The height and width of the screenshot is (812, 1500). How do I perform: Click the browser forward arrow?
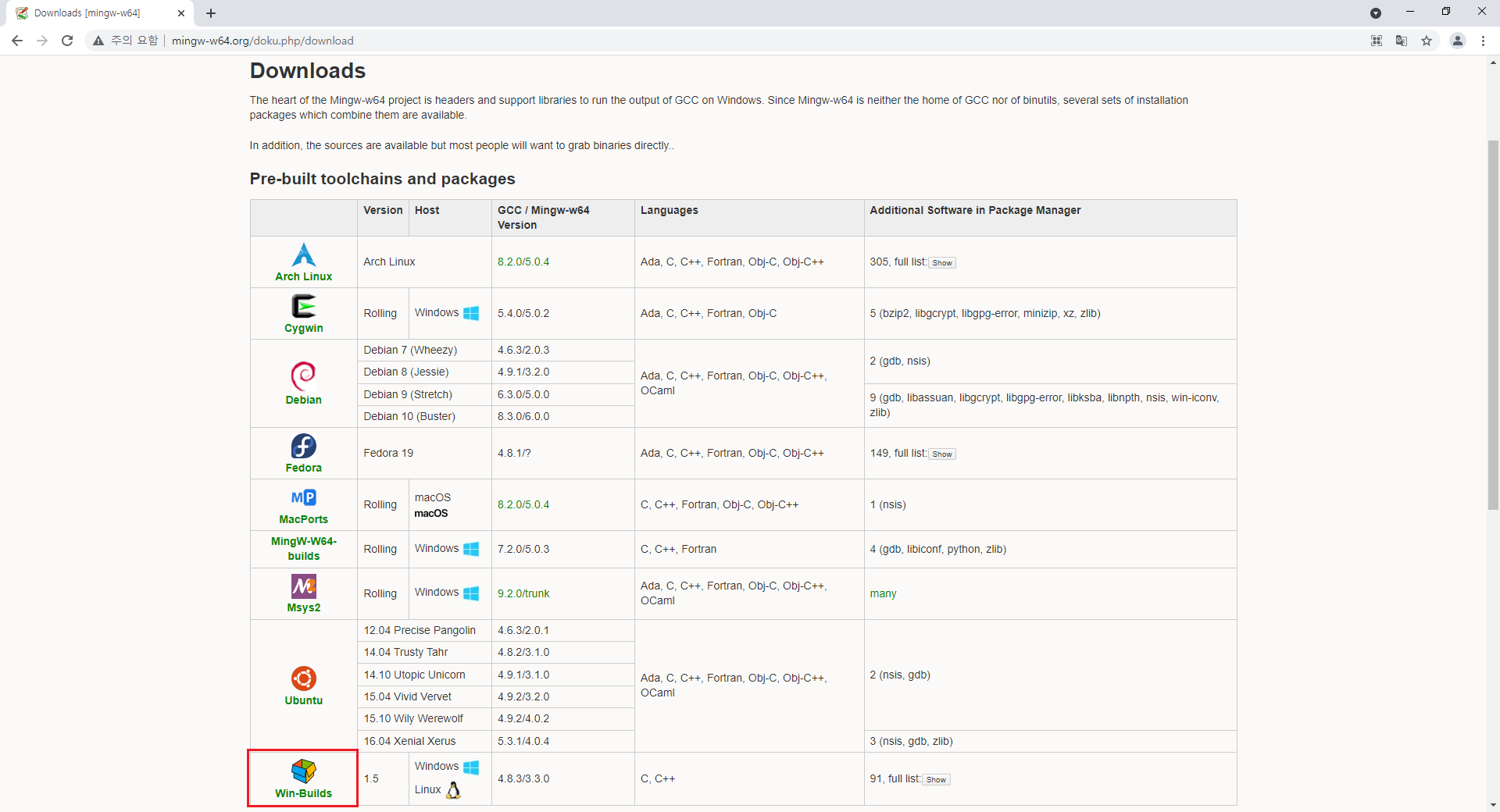pyautogui.click(x=42, y=41)
